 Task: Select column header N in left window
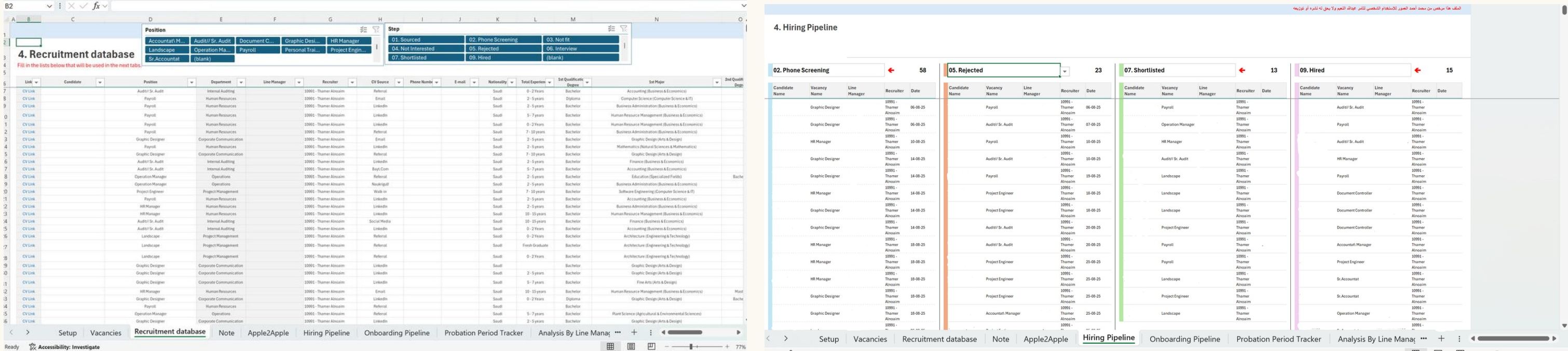tap(656, 20)
